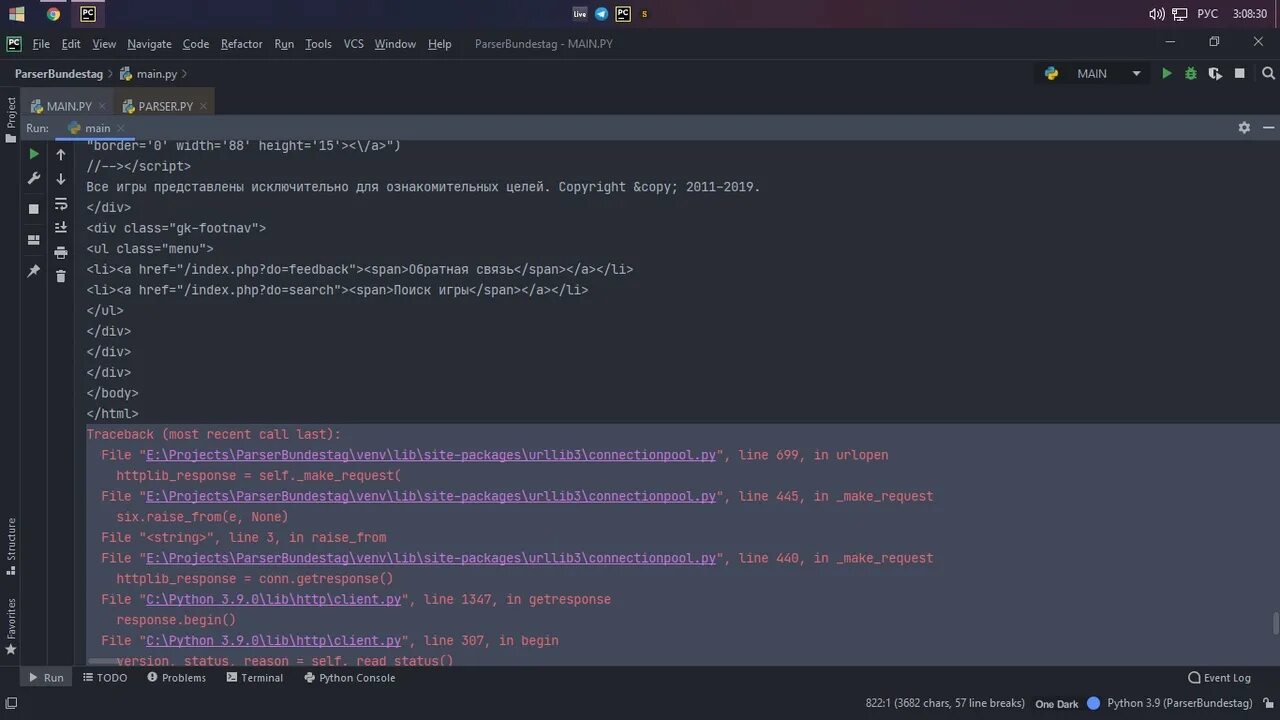Open the Run menu
The width and height of the screenshot is (1280, 720).
pyautogui.click(x=284, y=44)
